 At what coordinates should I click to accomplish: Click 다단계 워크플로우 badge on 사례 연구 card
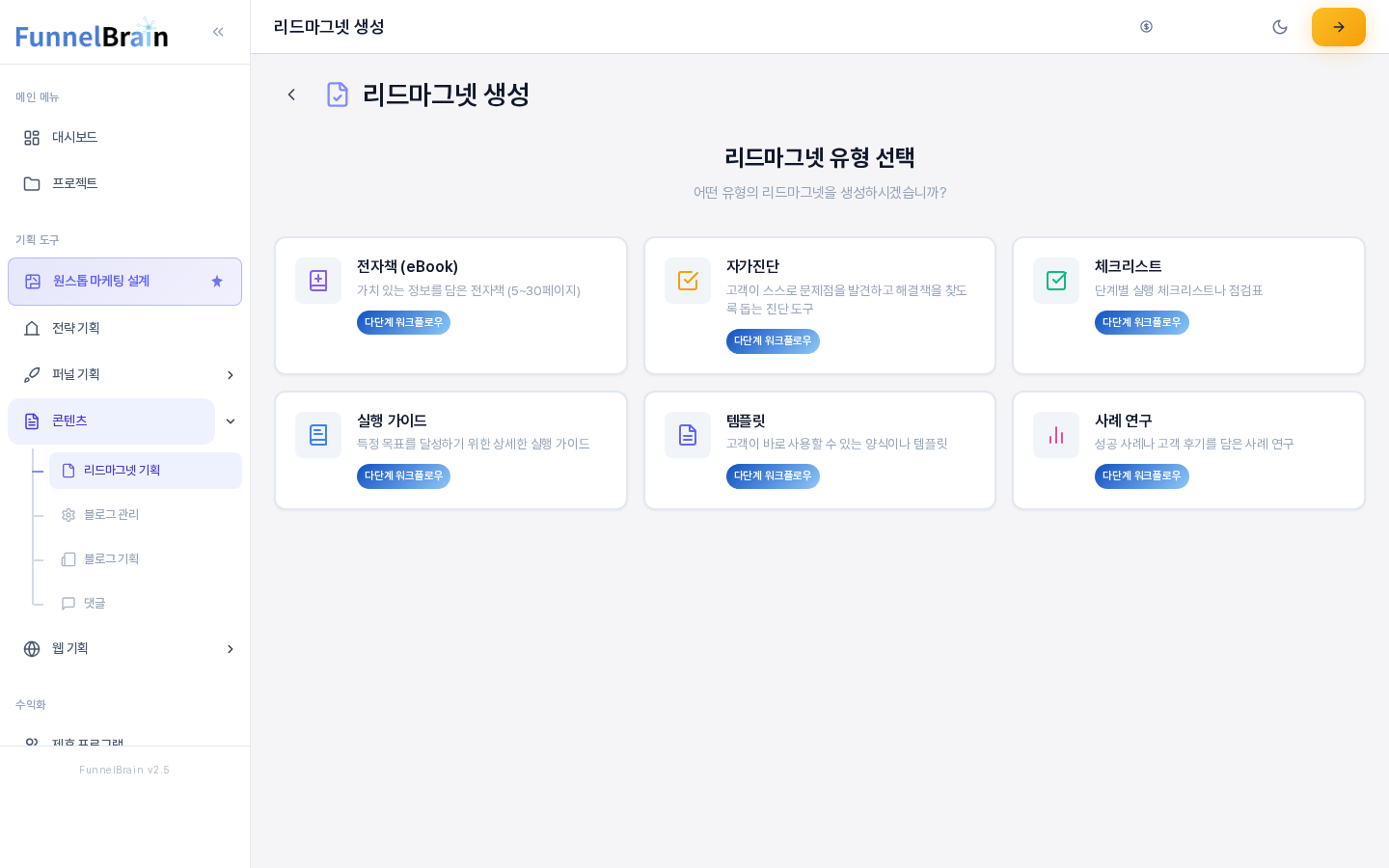tap(1142, 476)
